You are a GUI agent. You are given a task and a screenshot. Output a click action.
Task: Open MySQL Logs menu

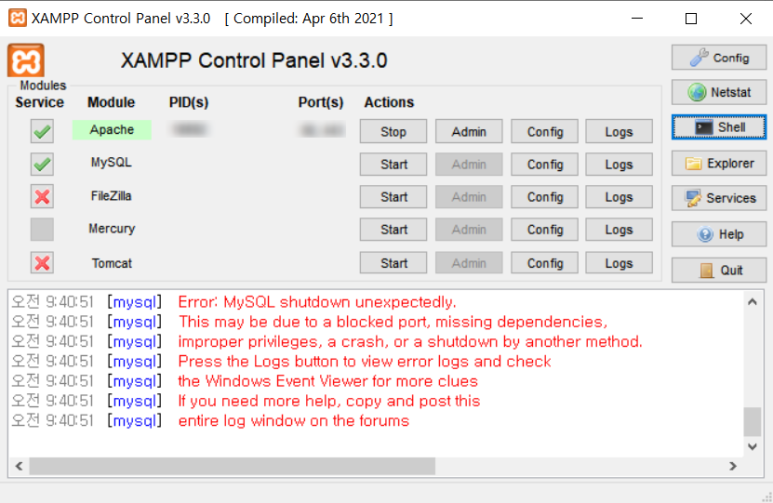619,164
